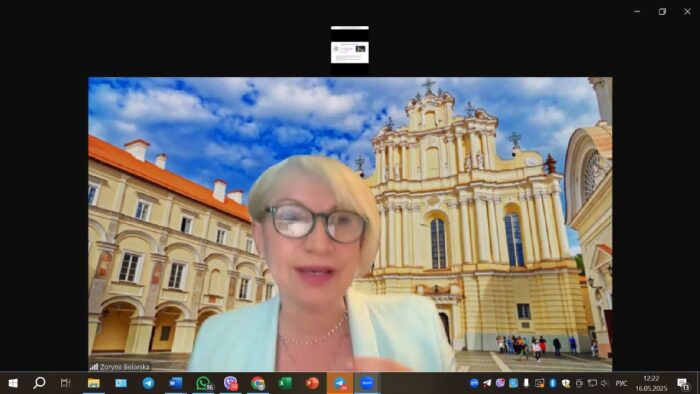Open File Explorer from the taskbar
Screen dimensions: 700x394
(x=94, y=383)
